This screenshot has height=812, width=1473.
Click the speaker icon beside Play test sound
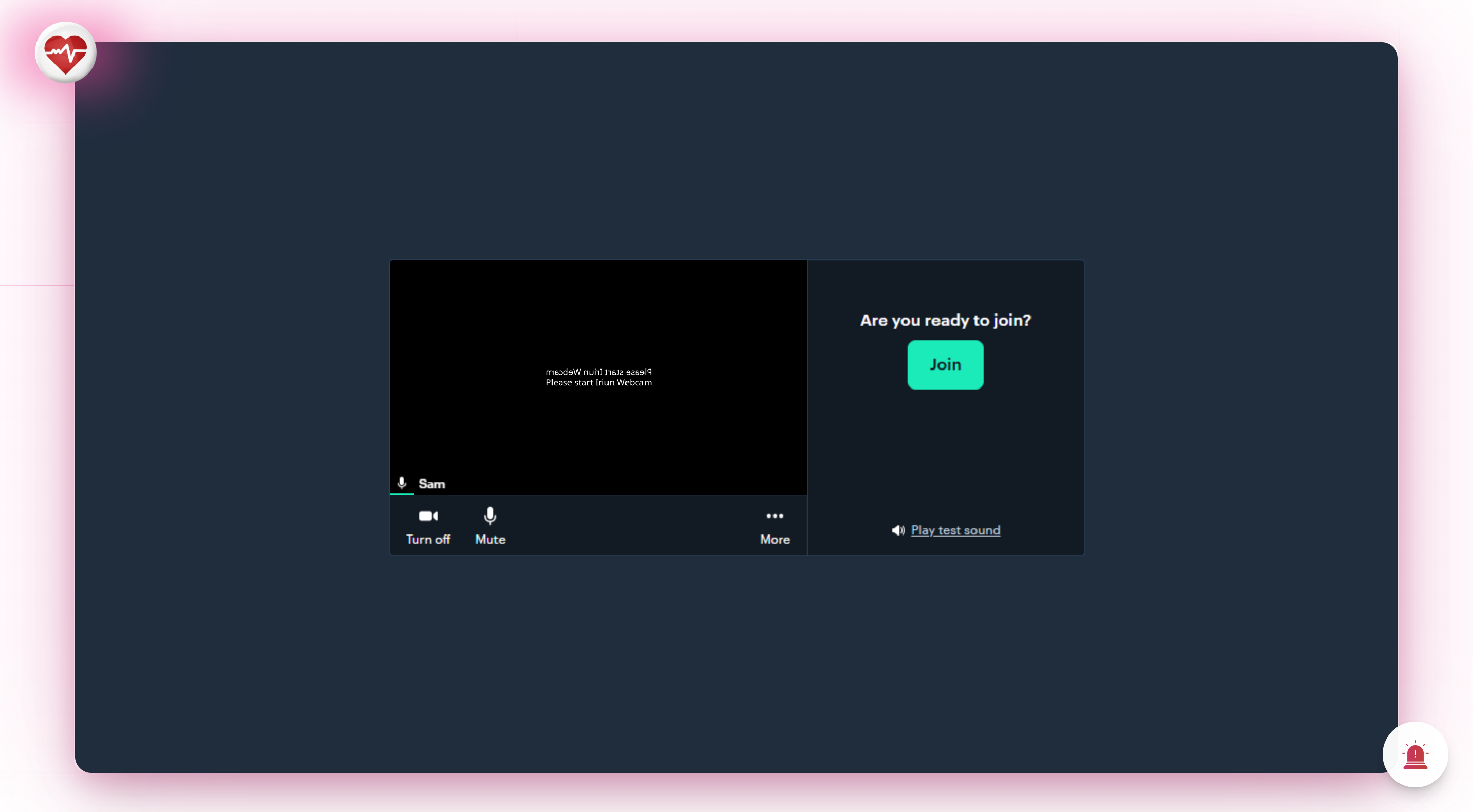tap(898, 530)
